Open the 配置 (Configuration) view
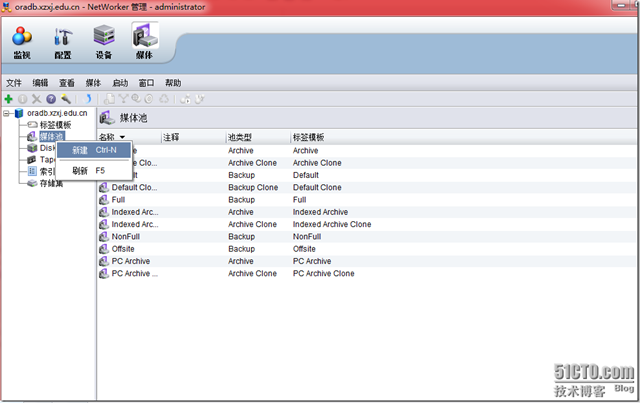This screenshot has height=403, width=640. click(63, 42)
